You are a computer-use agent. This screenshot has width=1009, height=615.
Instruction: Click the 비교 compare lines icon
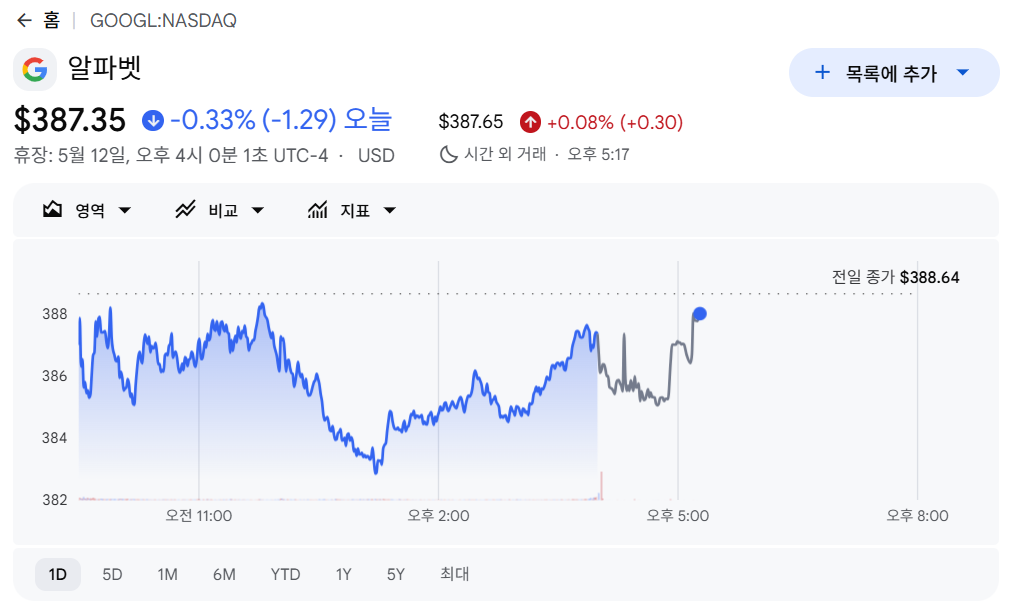(x=185, y=210)
